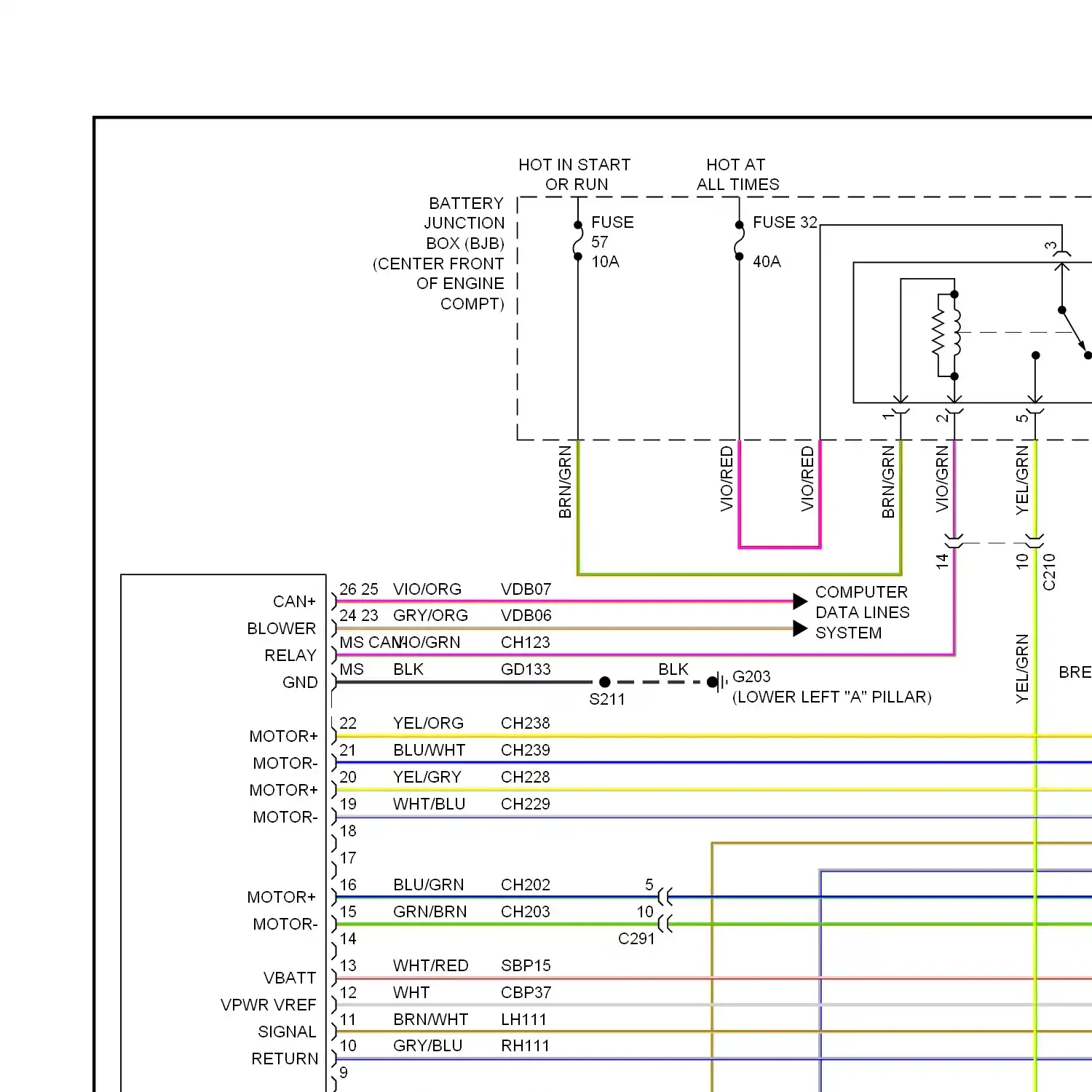Click the Fuse 57 symbol

click(x=578, y=241)
